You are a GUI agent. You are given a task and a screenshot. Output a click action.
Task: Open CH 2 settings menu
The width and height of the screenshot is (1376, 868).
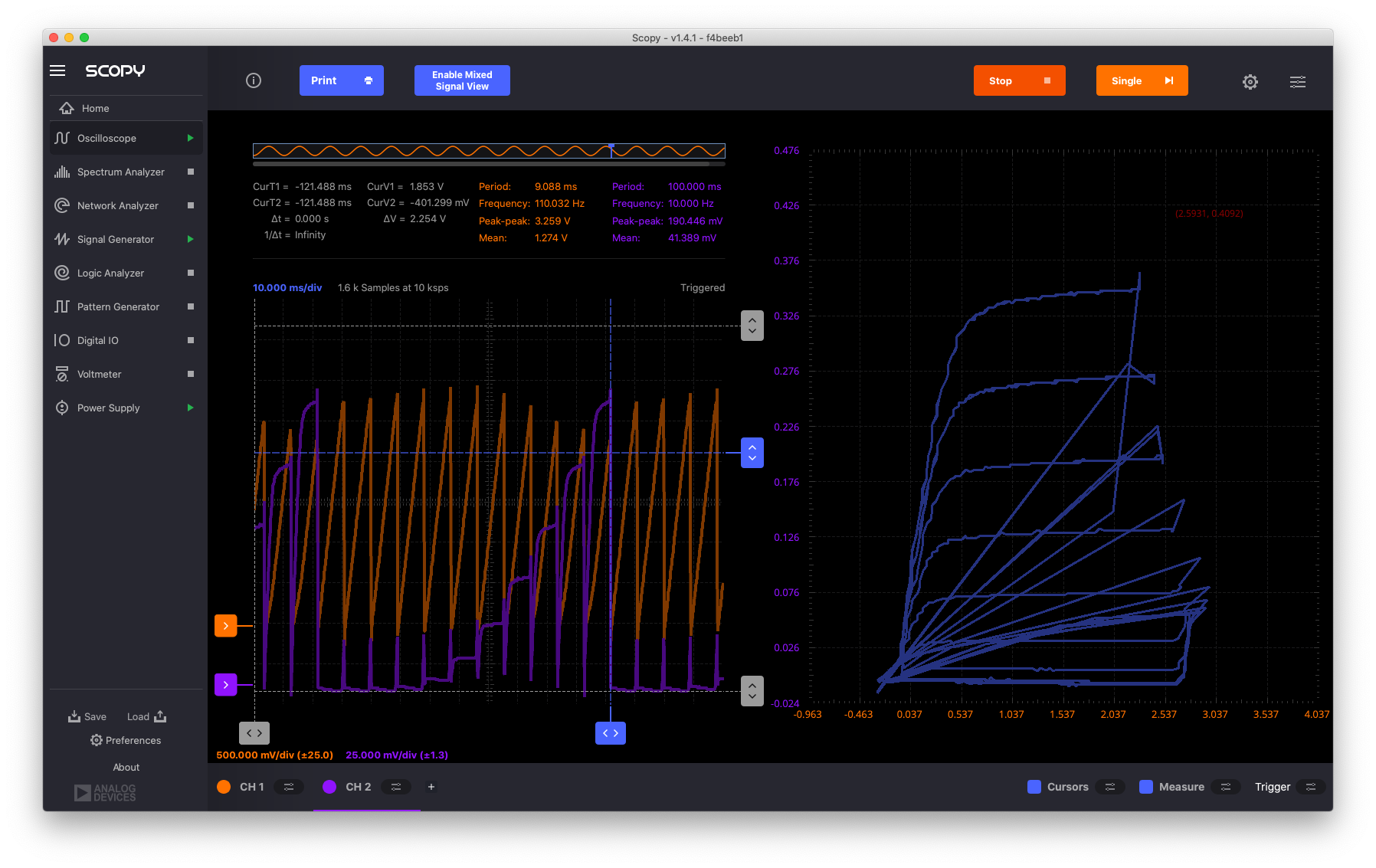(x=396, y=787)
